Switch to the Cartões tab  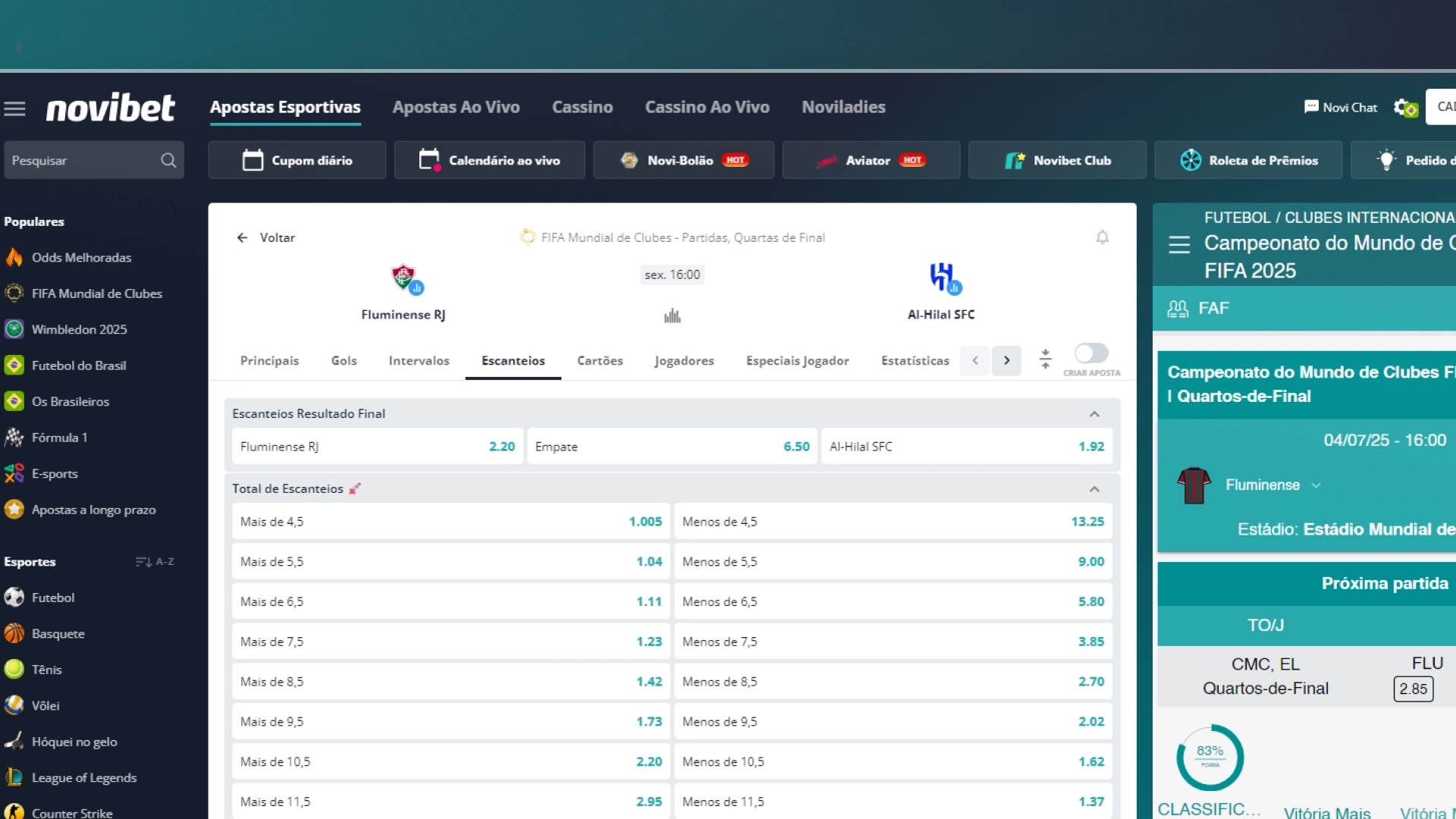click(599, 361)
